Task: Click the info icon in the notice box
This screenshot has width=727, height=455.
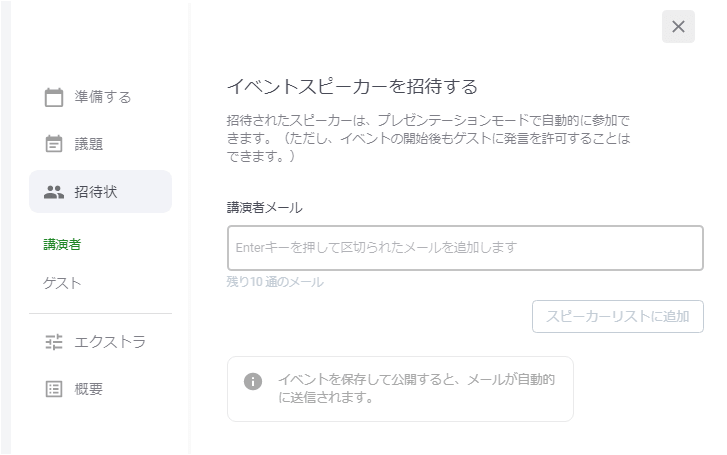Action: click(x=253, y=381)
